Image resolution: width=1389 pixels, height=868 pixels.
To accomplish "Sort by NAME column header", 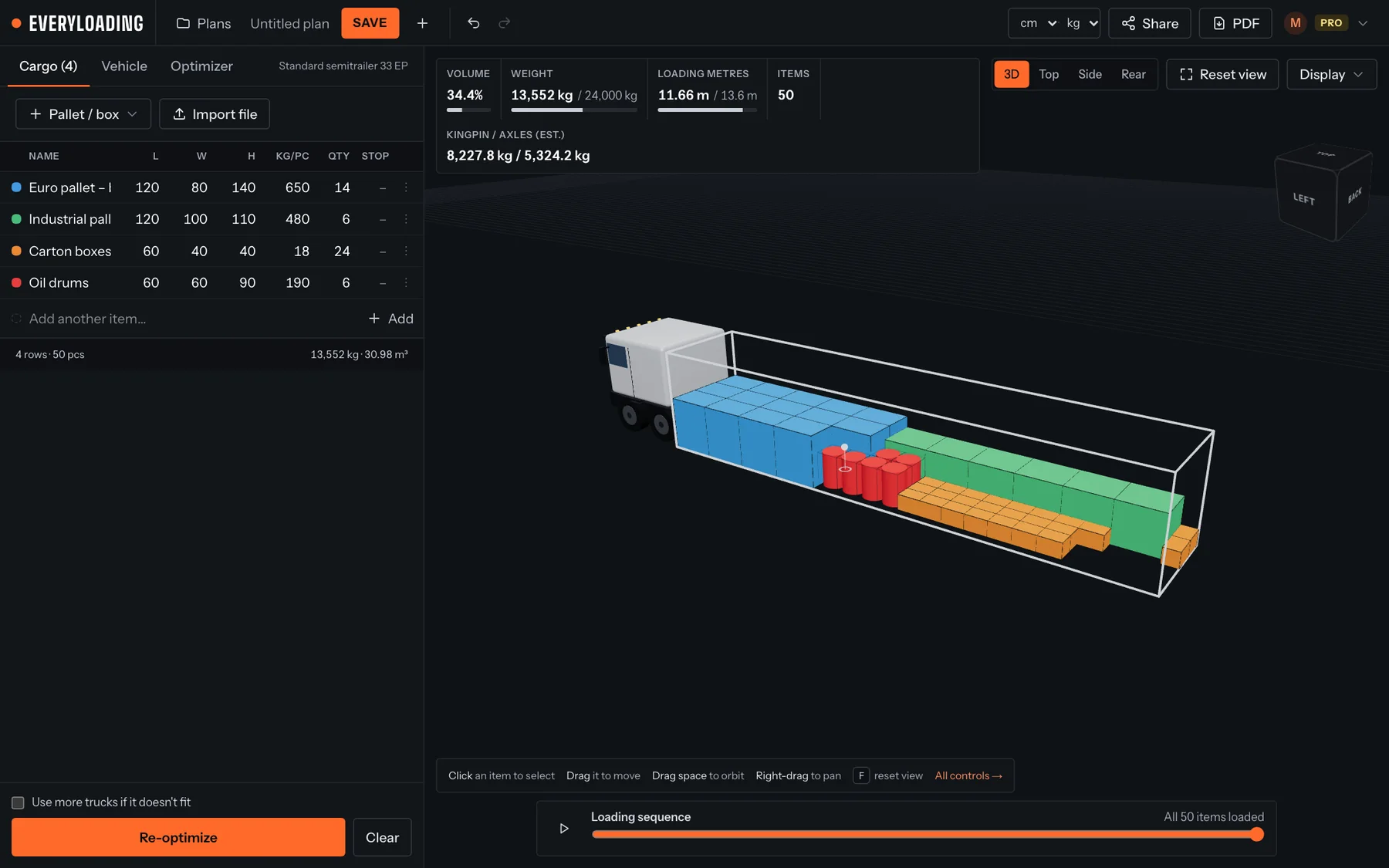I will (44, 156).
